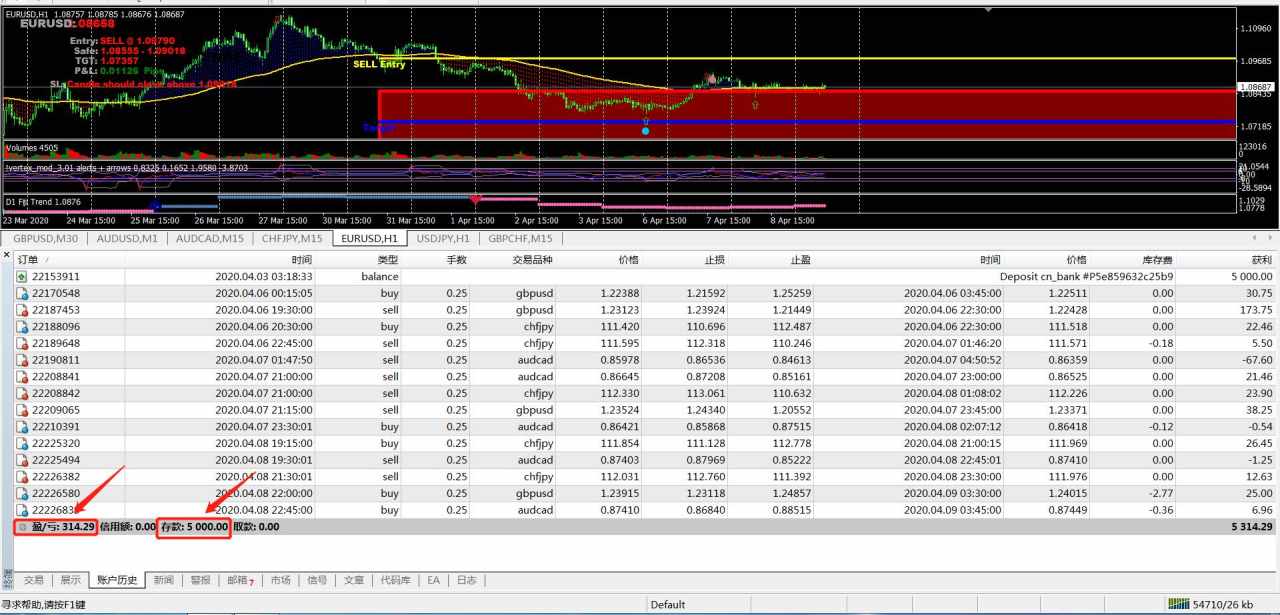The height and width of the screenshot is (615, 1280).
Task: Switch to the USDJPY,H1 chart tab
Action: (443, 238)
